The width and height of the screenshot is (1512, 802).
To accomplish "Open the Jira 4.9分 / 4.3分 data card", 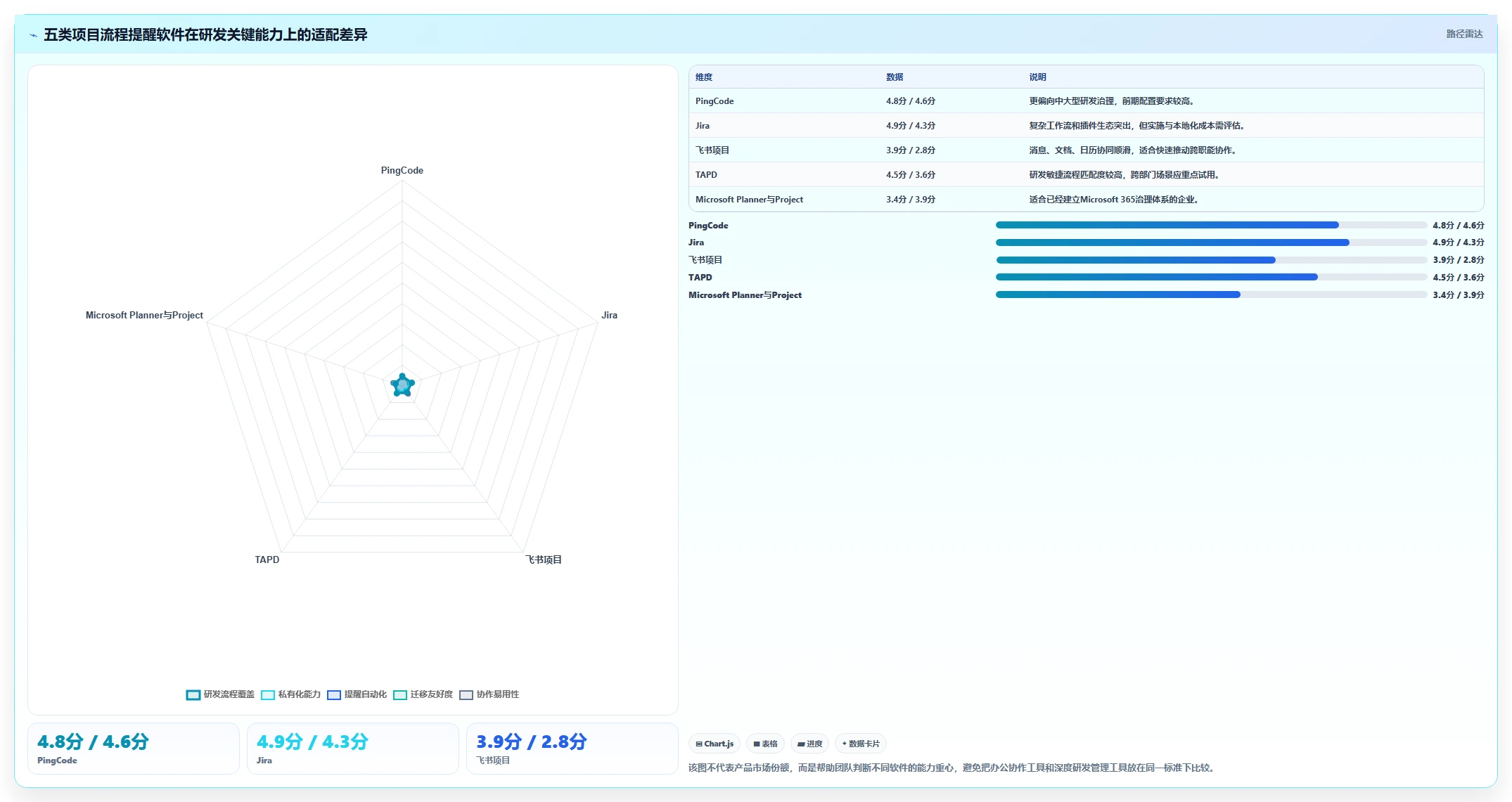I will point(353,749).
